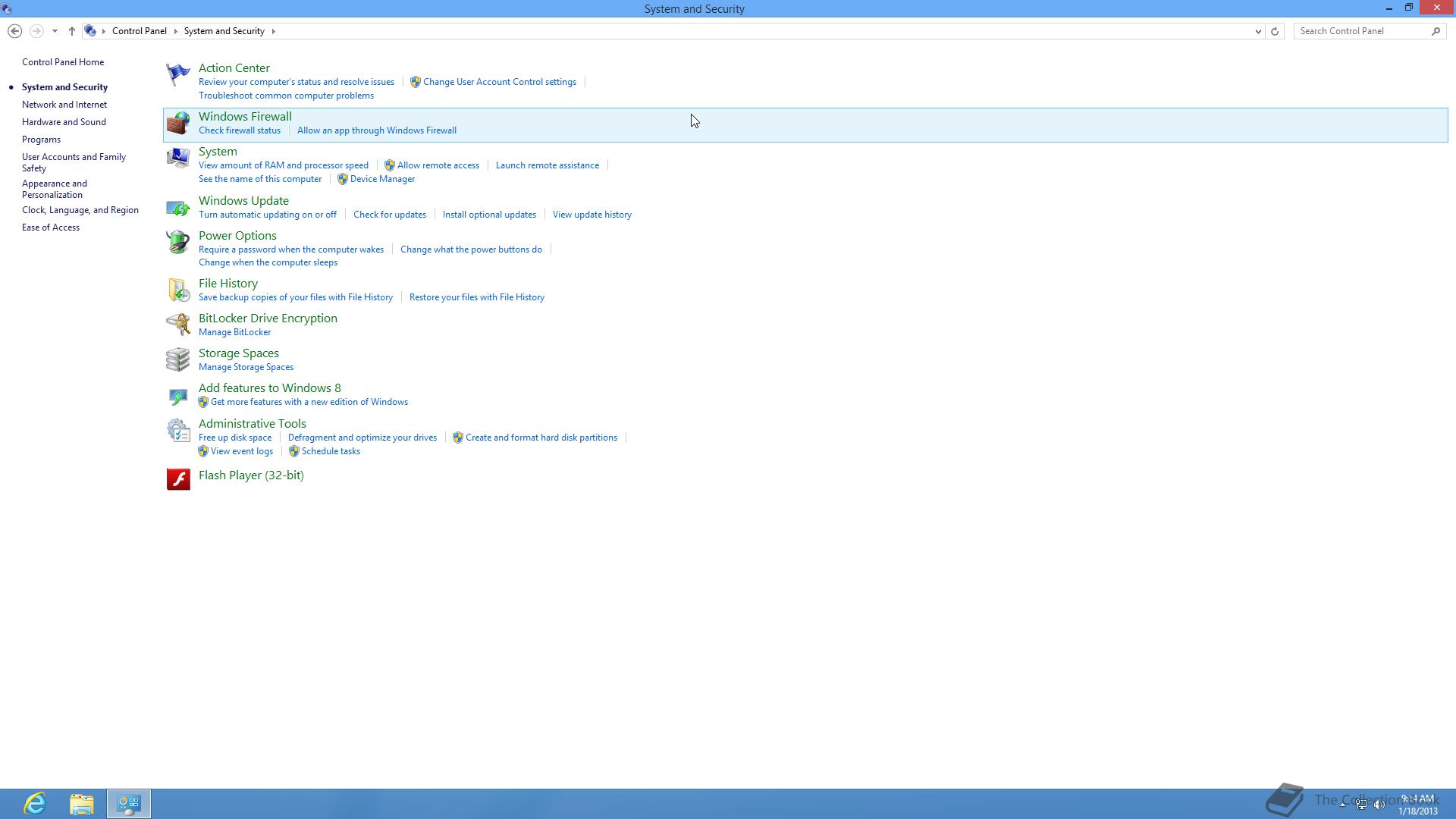Click the Administrative Tools gear icon
1456x819 pixels.
point(177,430)
